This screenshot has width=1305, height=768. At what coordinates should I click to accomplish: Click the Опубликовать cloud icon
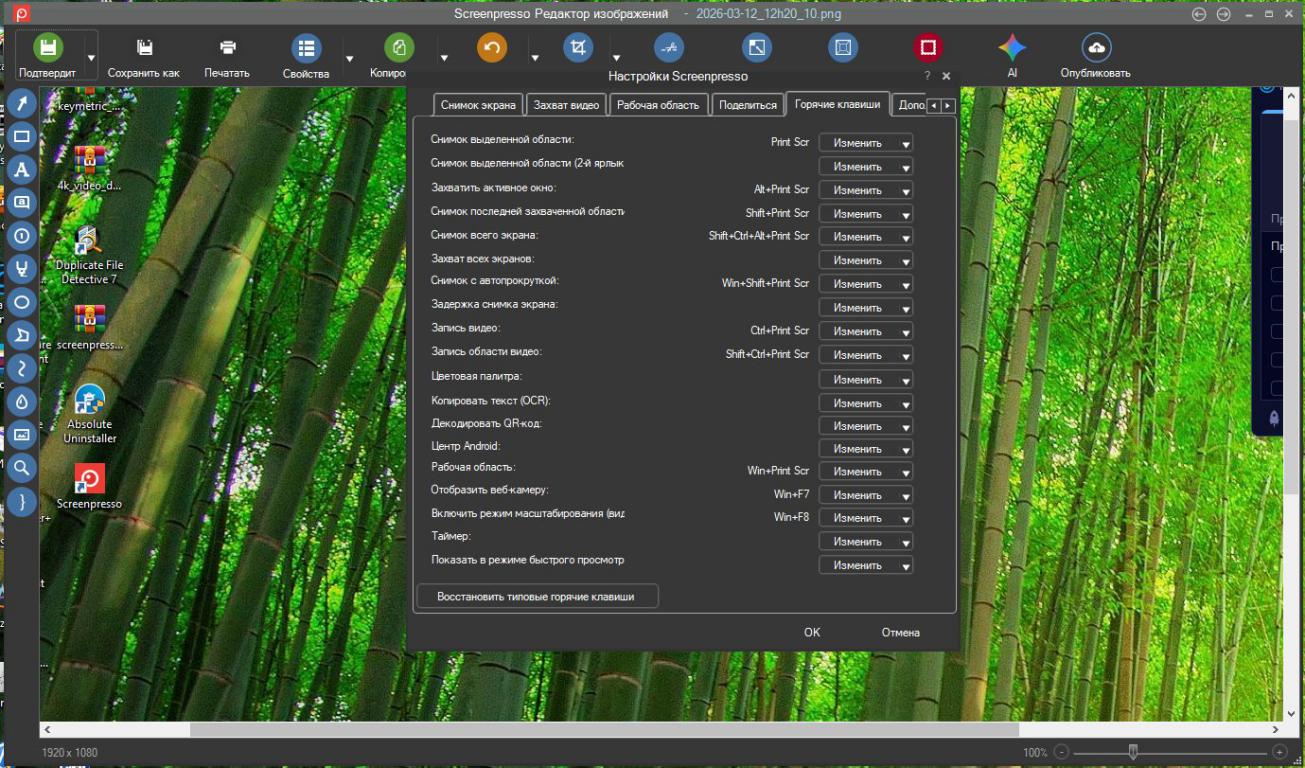[x=1096, y=48]
